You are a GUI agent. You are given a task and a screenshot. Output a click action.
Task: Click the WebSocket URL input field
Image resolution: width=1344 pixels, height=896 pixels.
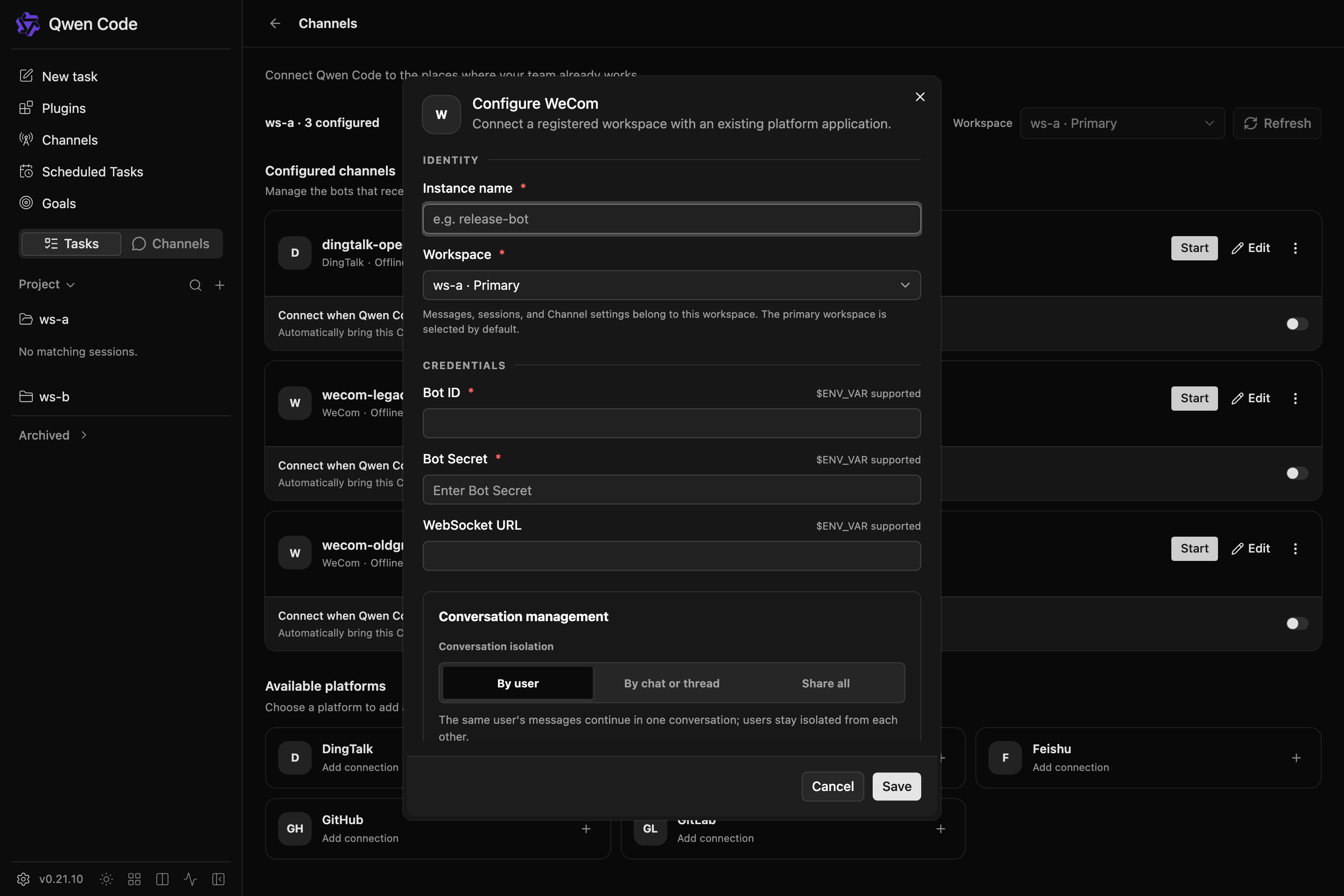click(672, 556)
